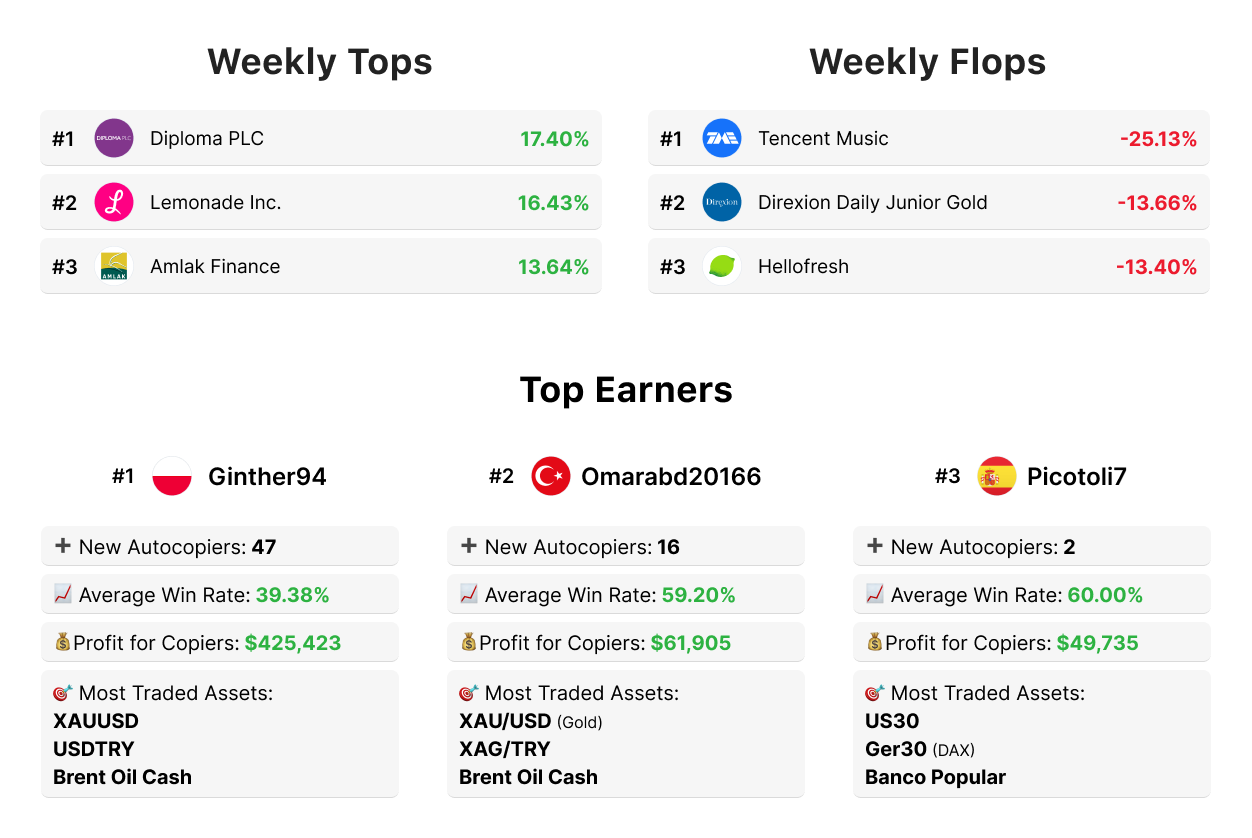Open the Ginther94 trader profile name
This screenshot has height=838, width=1252.
pos(267,477)
